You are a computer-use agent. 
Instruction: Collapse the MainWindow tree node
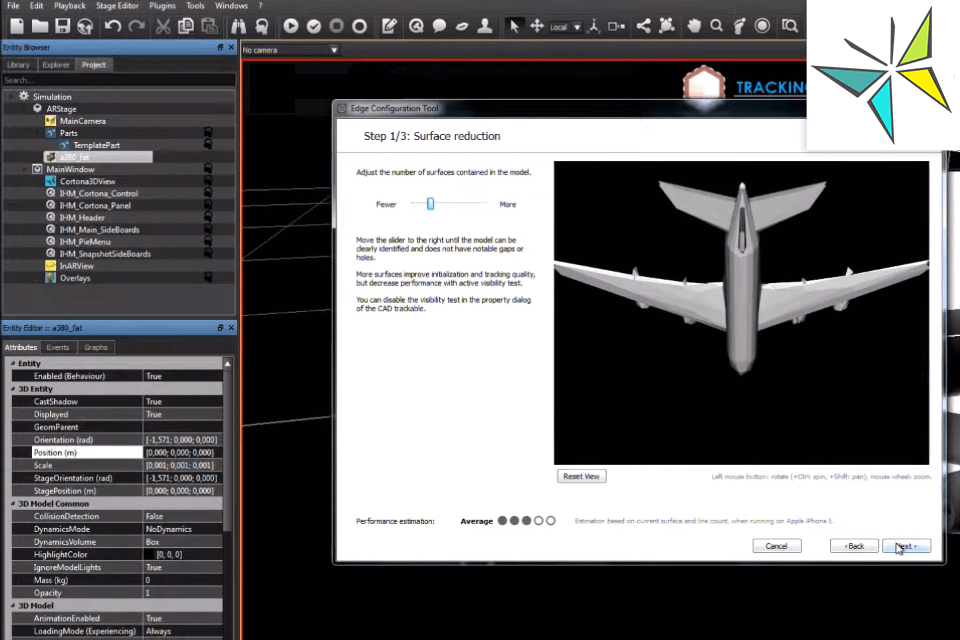point(24,169)
